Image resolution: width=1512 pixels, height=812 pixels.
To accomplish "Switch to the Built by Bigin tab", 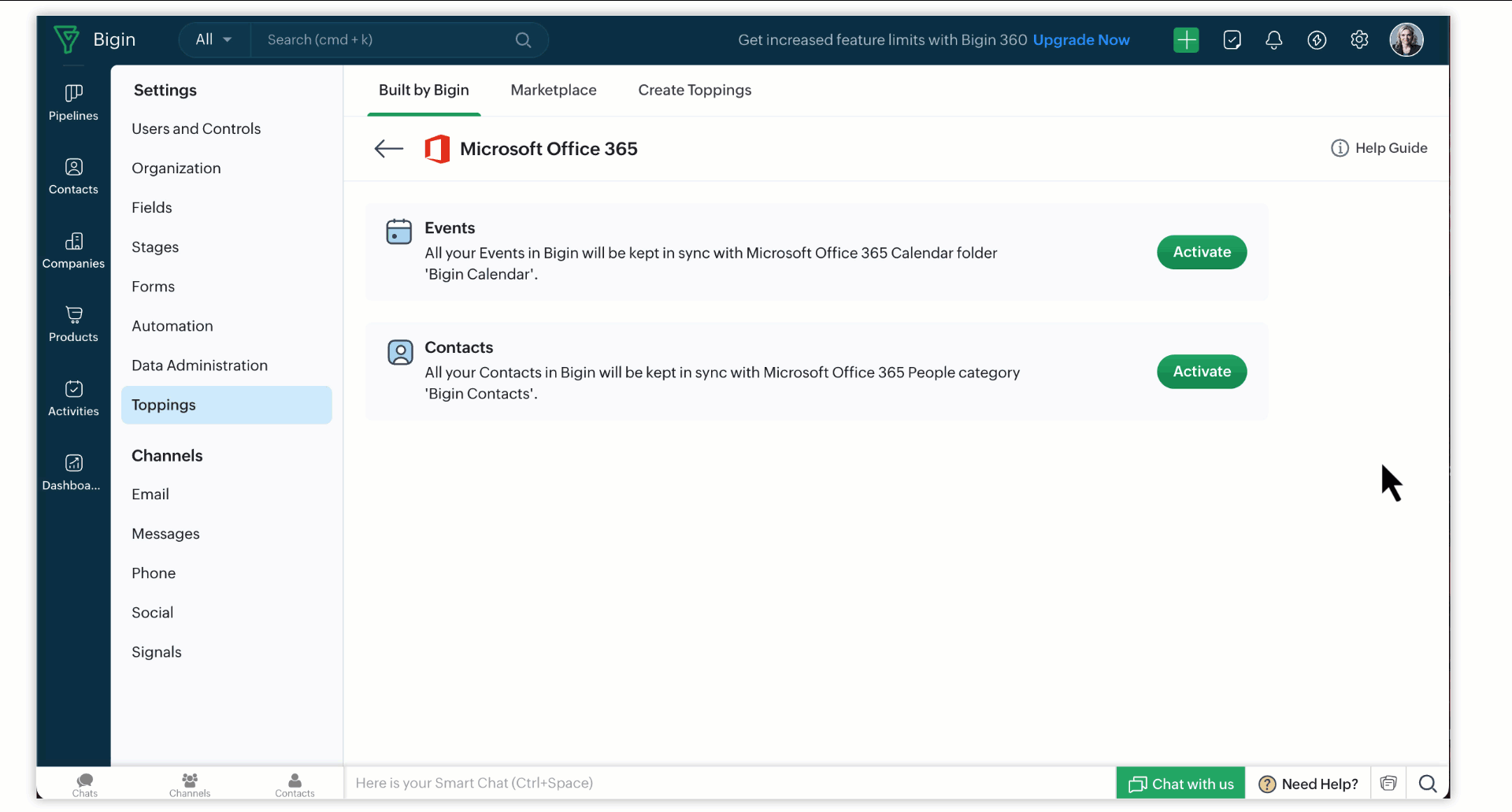I will (x=424, y=90).
